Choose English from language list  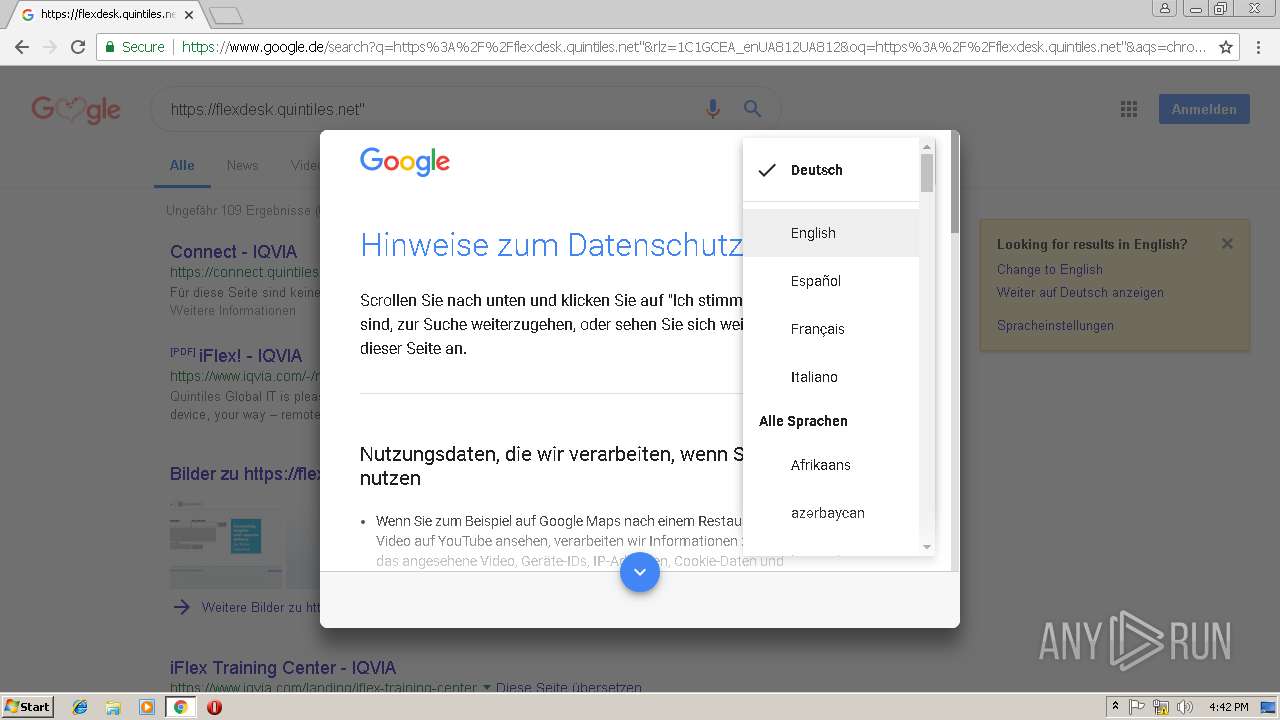click(831, 233)
